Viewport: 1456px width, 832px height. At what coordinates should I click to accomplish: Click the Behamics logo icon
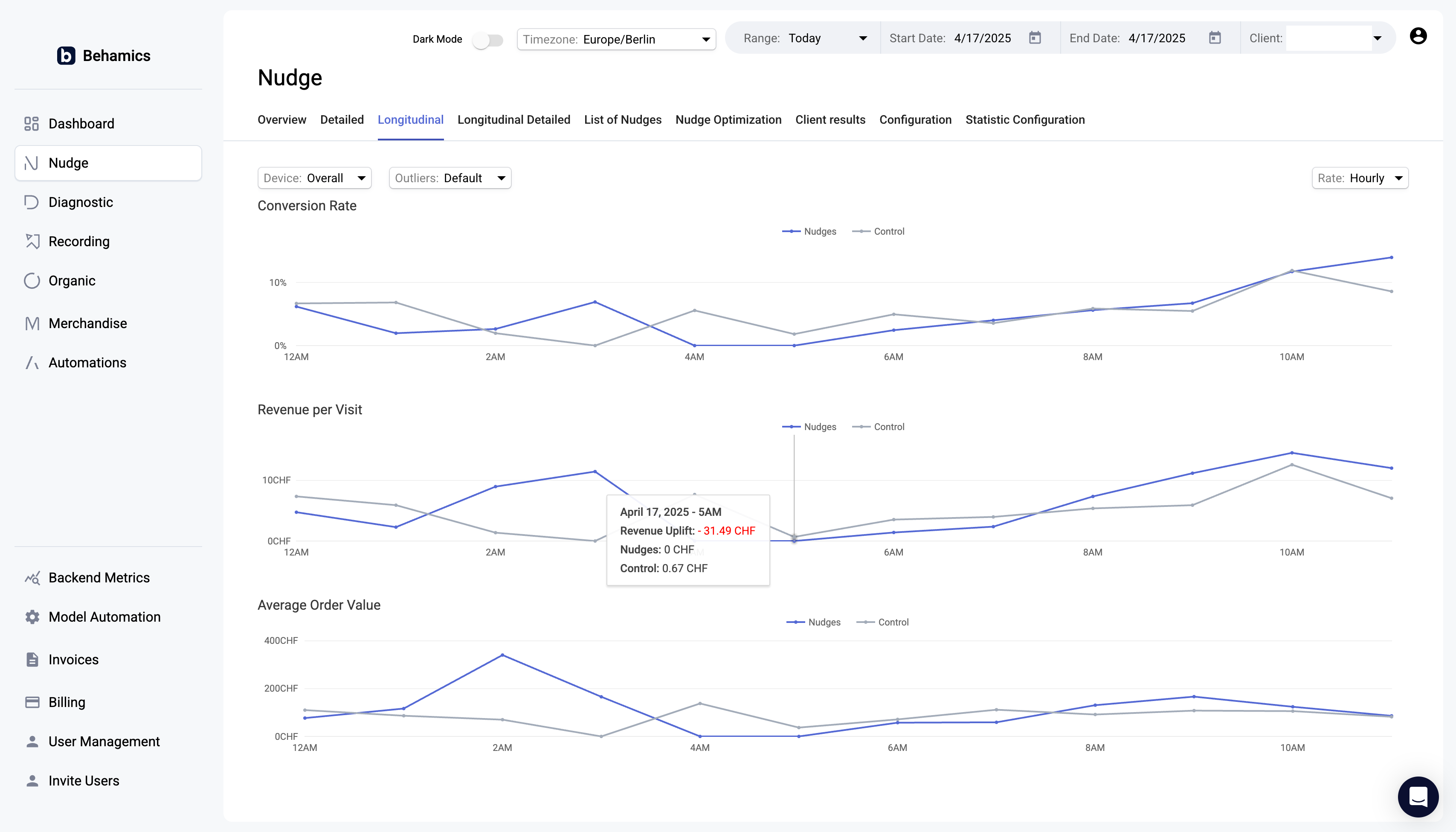pyautogui.click(x=66, y=56)
